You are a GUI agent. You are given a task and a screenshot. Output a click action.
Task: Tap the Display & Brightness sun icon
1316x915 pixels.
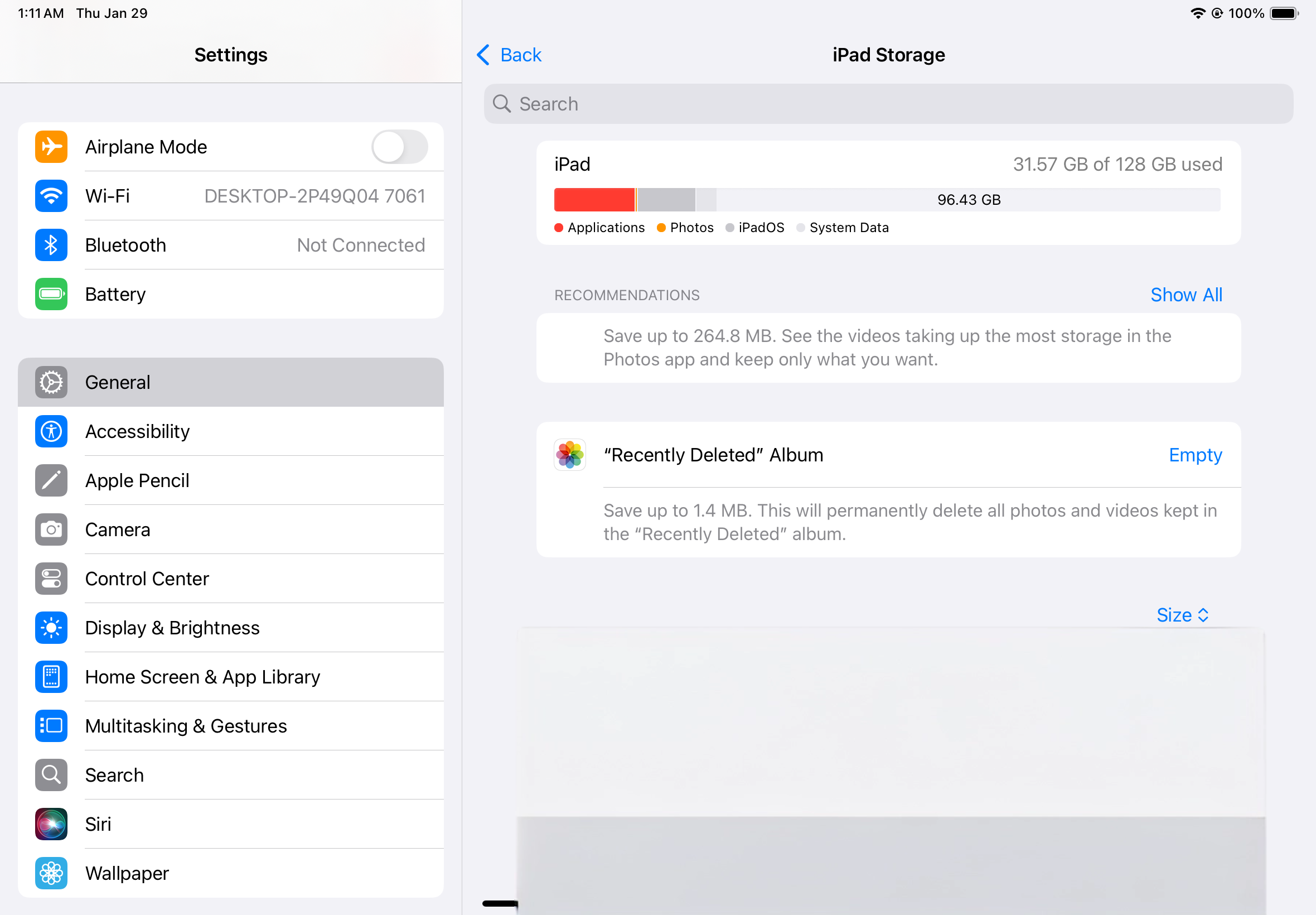click(51, 628)
